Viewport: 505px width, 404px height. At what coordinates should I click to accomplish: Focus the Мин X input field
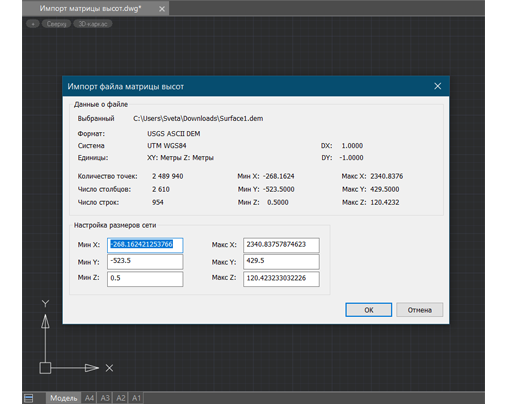tap(145, 245)
